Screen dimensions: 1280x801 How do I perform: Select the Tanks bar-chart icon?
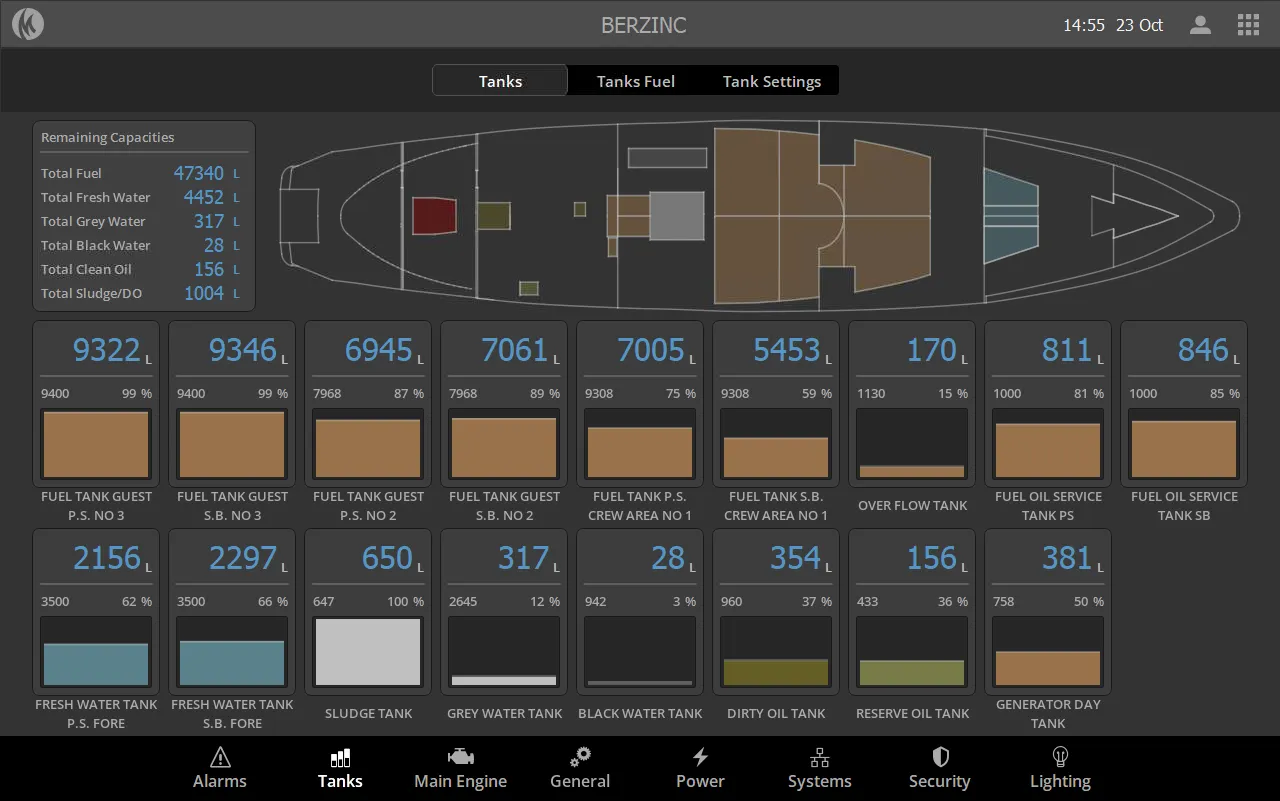[340, 757]
